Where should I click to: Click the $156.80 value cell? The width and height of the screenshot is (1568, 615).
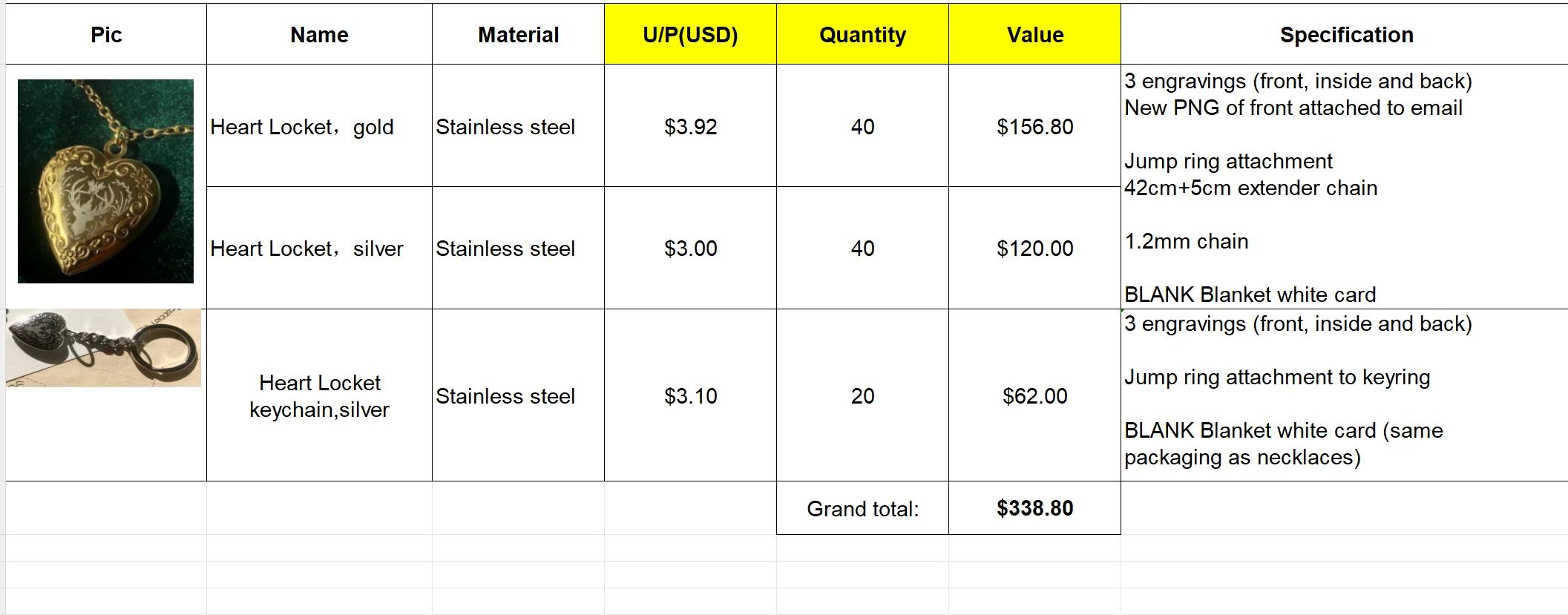point(1034,125)
